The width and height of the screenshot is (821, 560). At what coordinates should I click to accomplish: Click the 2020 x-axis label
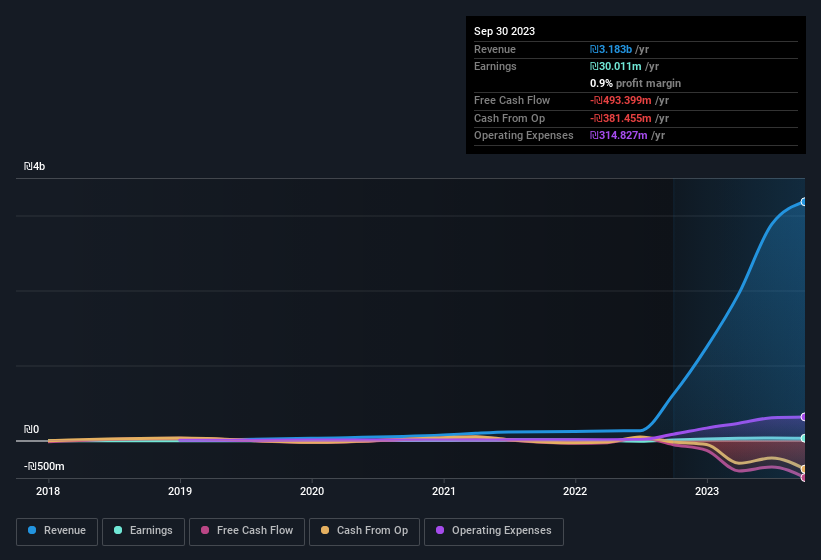click(312, 491)
